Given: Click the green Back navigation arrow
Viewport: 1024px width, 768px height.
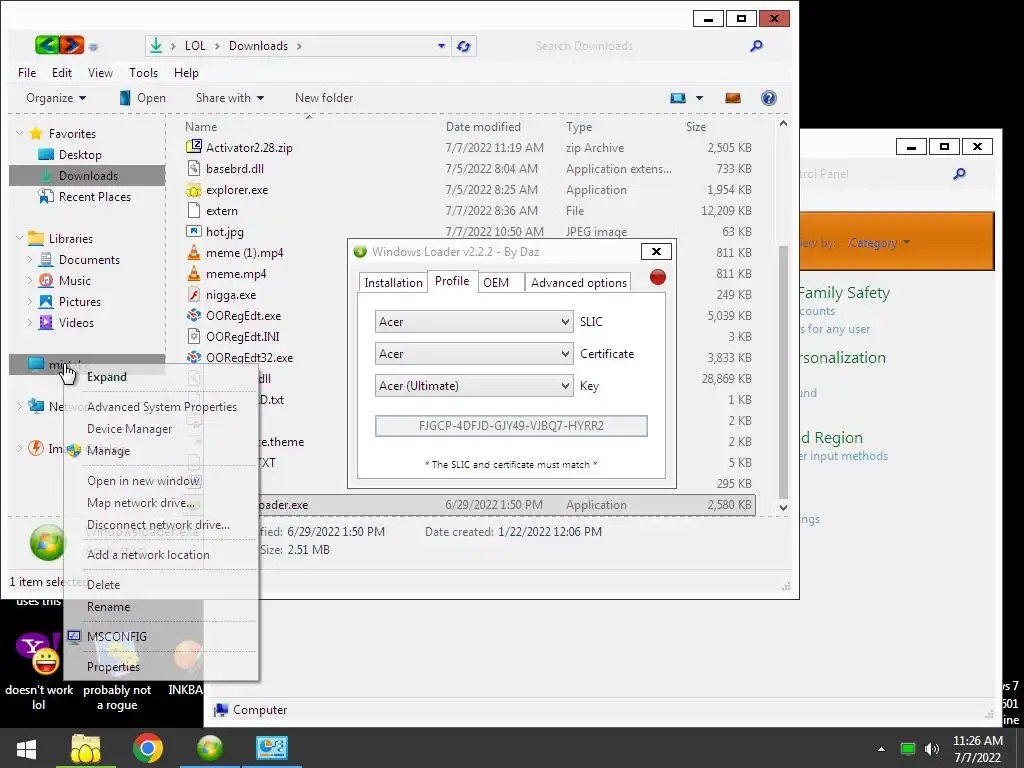Looking at the screenshot, I should pyautogui.click(x=47, y=45).
